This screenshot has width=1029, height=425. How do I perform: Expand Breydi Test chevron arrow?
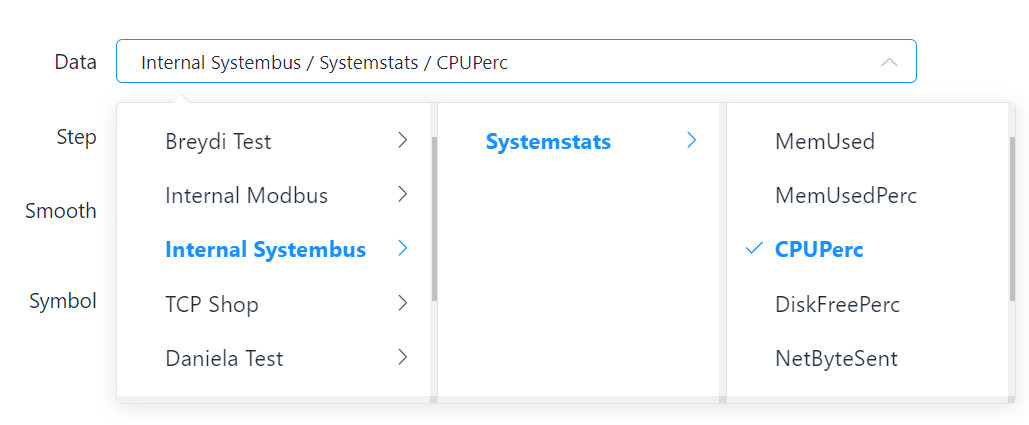click(x=402, y=141)
